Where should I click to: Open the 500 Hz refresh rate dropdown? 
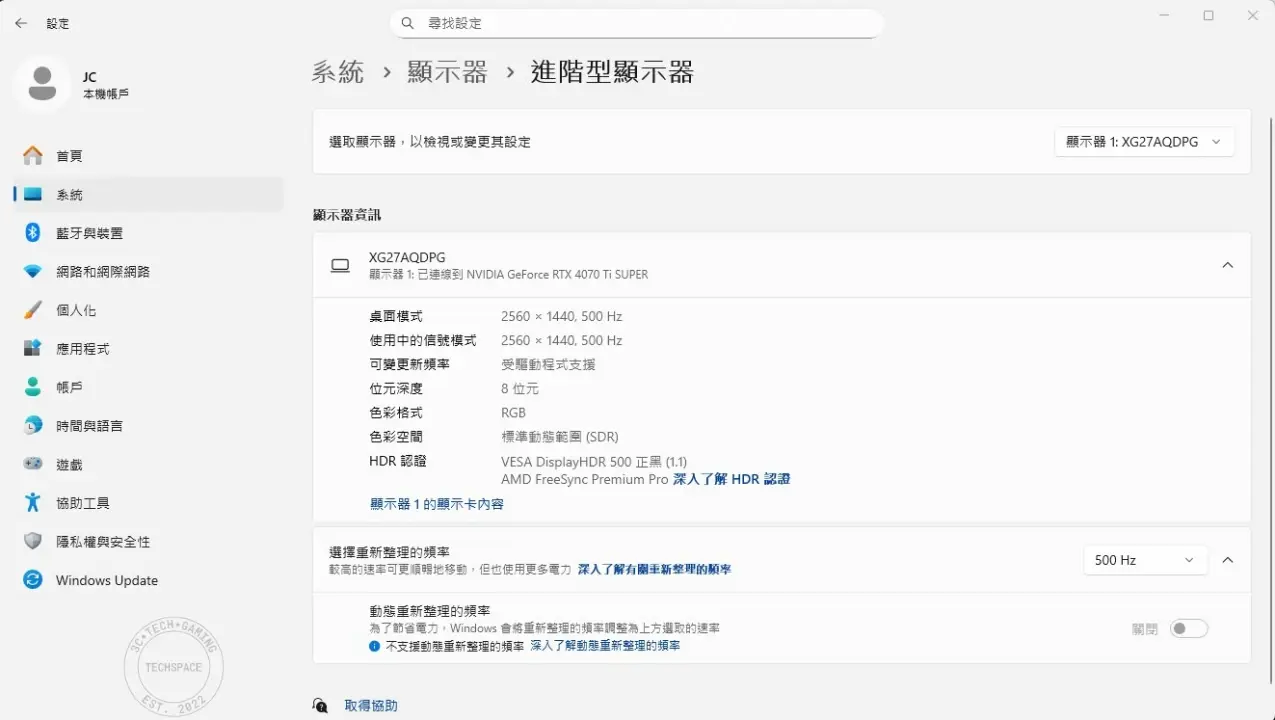point(1145,560)
